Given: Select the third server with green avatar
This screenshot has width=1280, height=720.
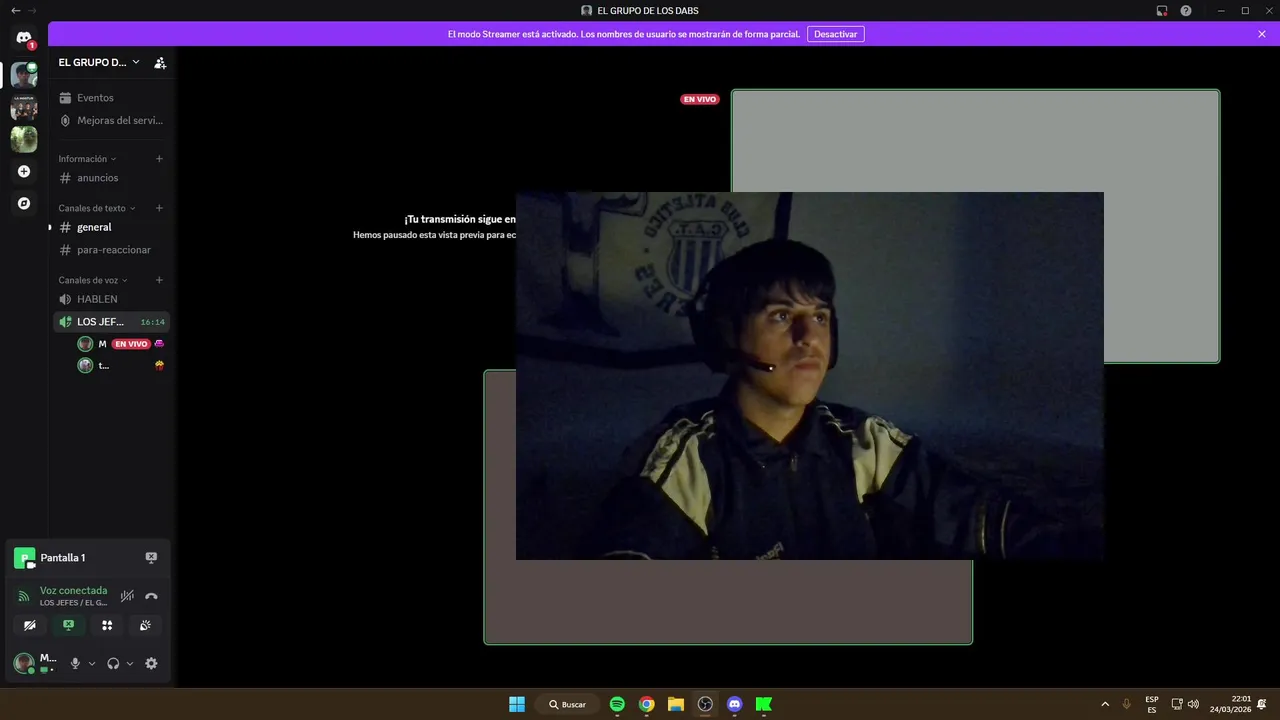Looking at the screenshot, I should point(24,139).
